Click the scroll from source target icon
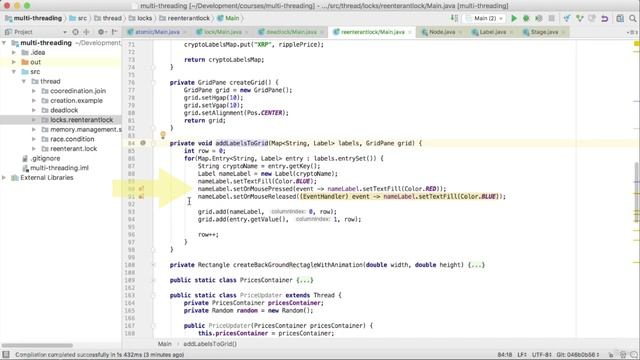640x360 pixels. pos(76,32)
